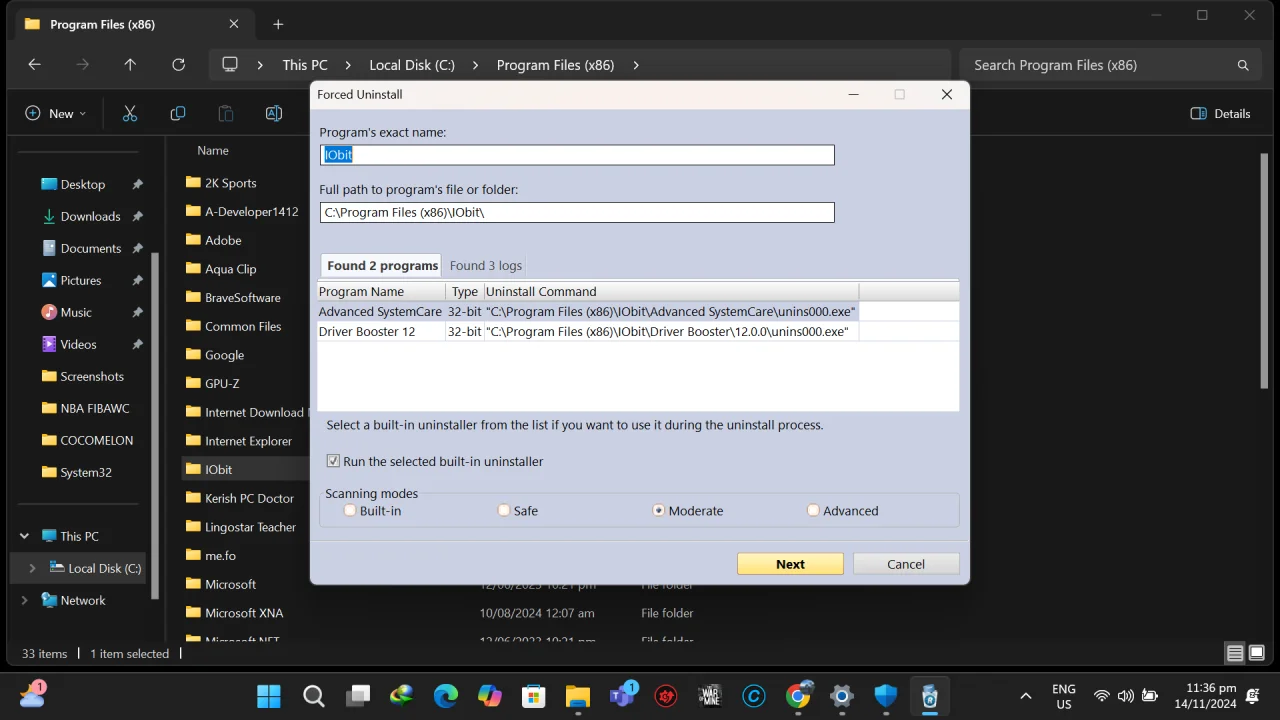Select the Built-in scanning mode
Image resolution: width=1280 pixels, height=720 pixels.
point(350,510)
